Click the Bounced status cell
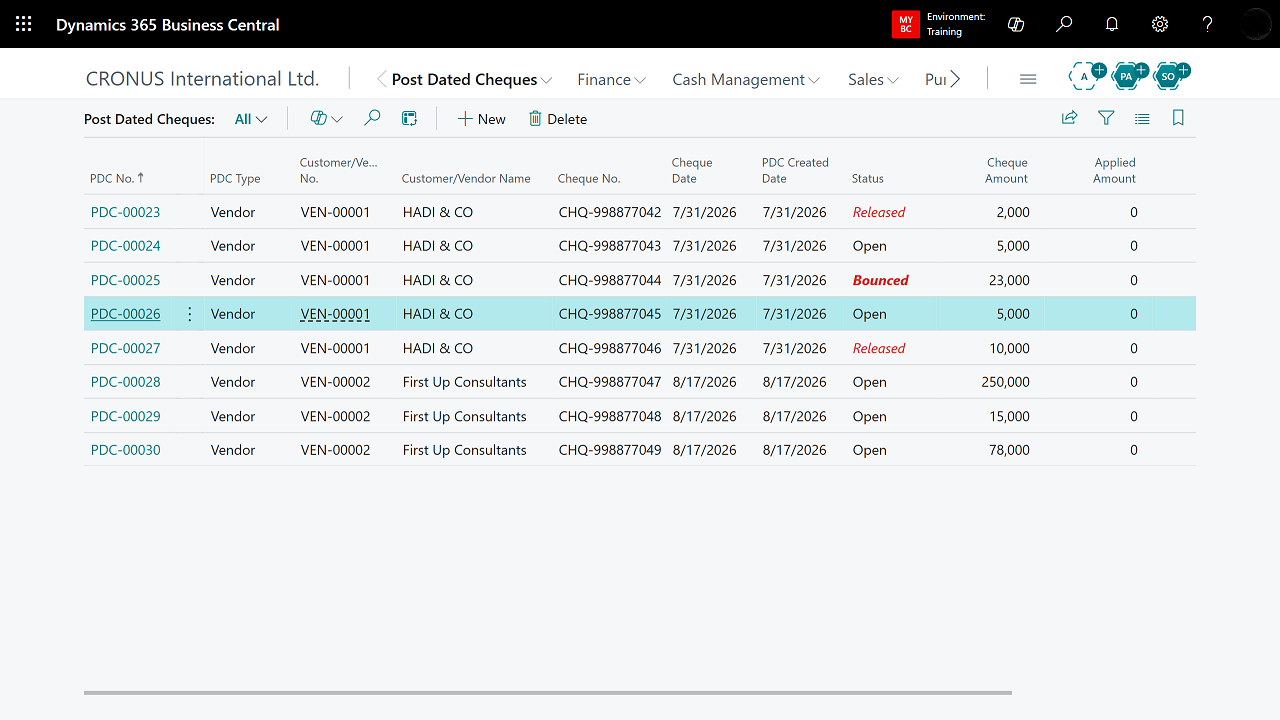The height and width of the screenshot is (720, 1280). coord(880,280)
